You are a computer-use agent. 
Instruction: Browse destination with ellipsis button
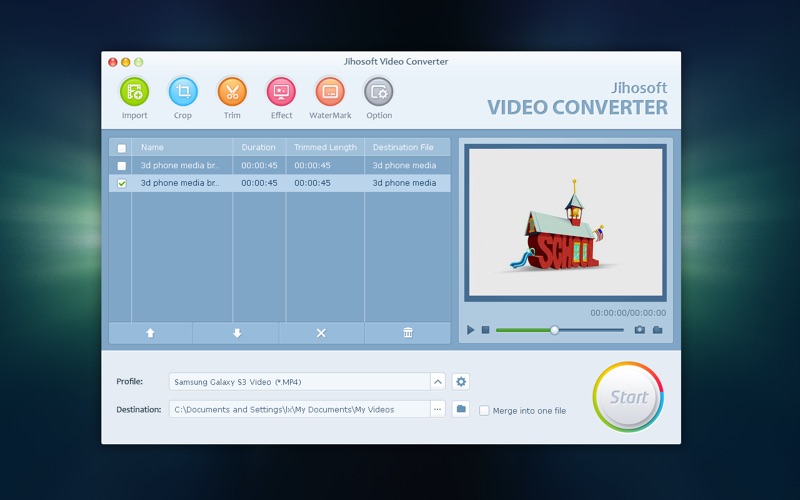438,409
